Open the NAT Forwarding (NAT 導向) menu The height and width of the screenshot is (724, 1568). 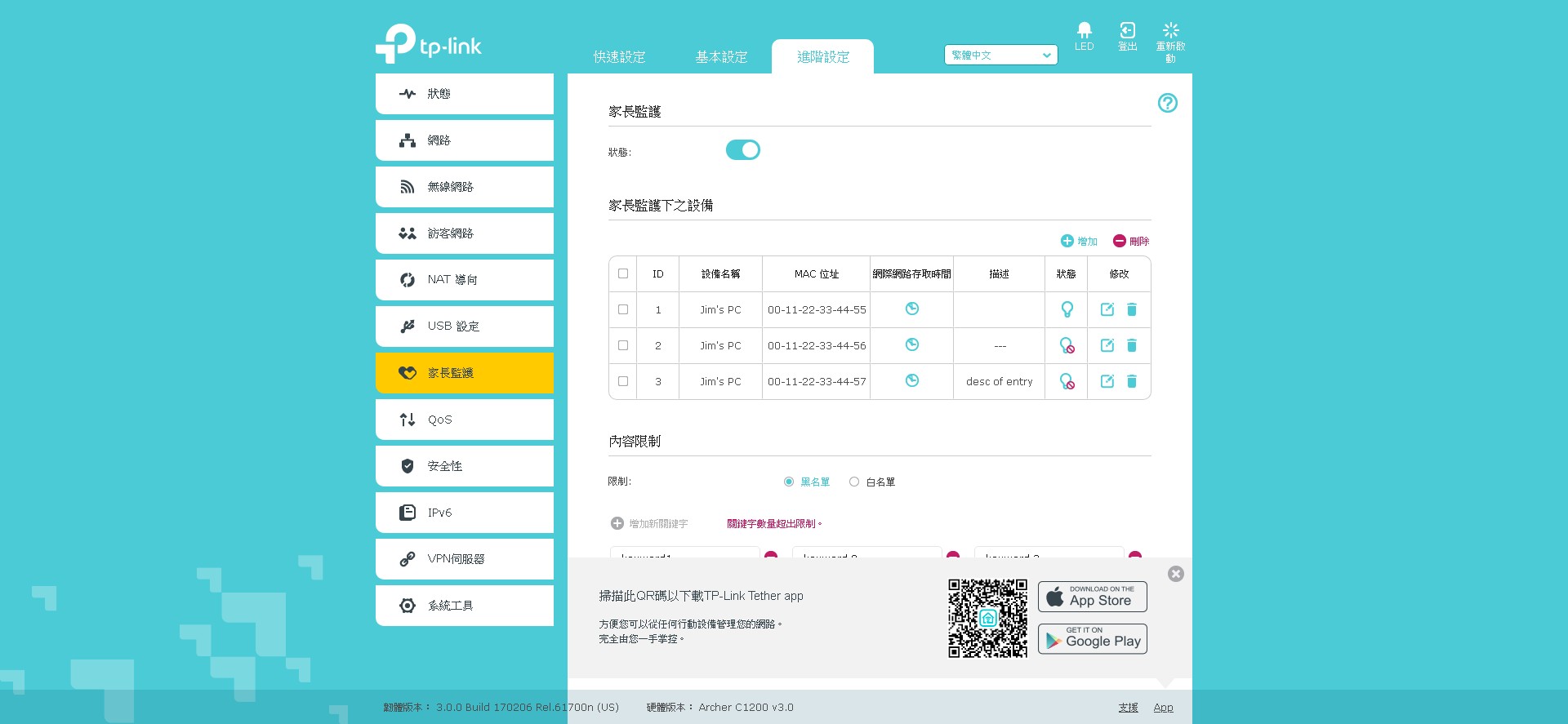[465, 280]
